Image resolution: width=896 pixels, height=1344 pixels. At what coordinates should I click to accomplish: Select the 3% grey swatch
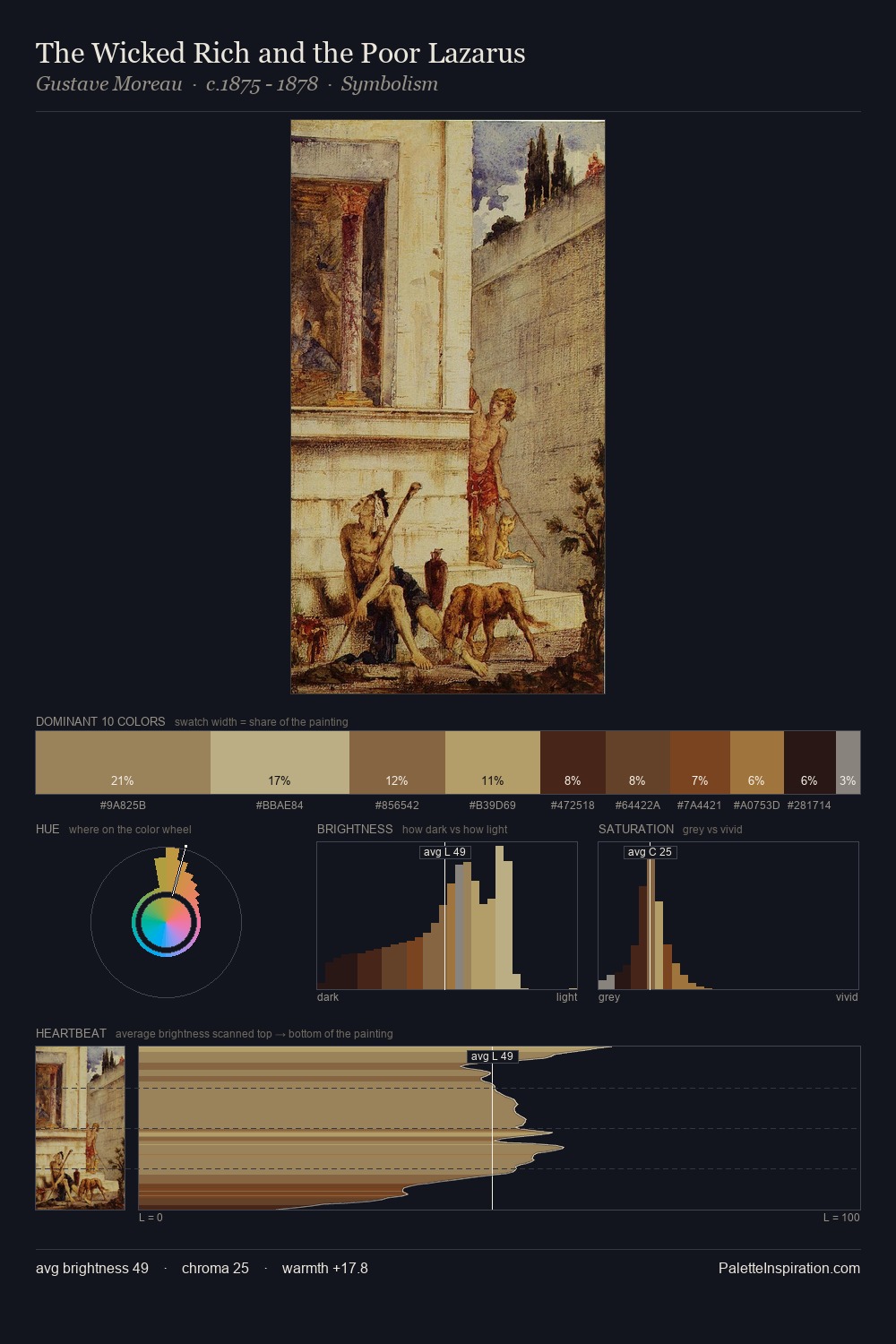pos(848,762)
